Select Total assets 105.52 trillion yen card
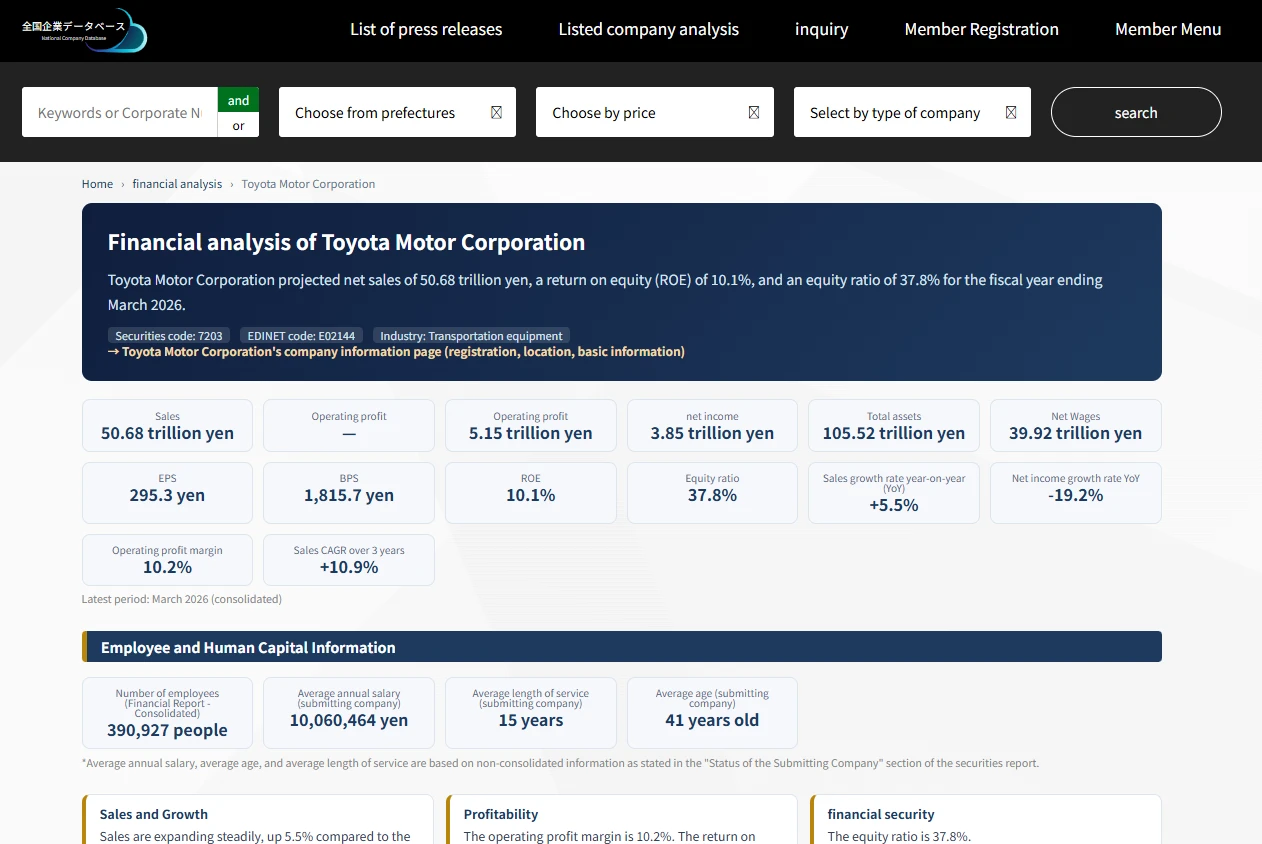1262x844 pixels. (894, 426)
